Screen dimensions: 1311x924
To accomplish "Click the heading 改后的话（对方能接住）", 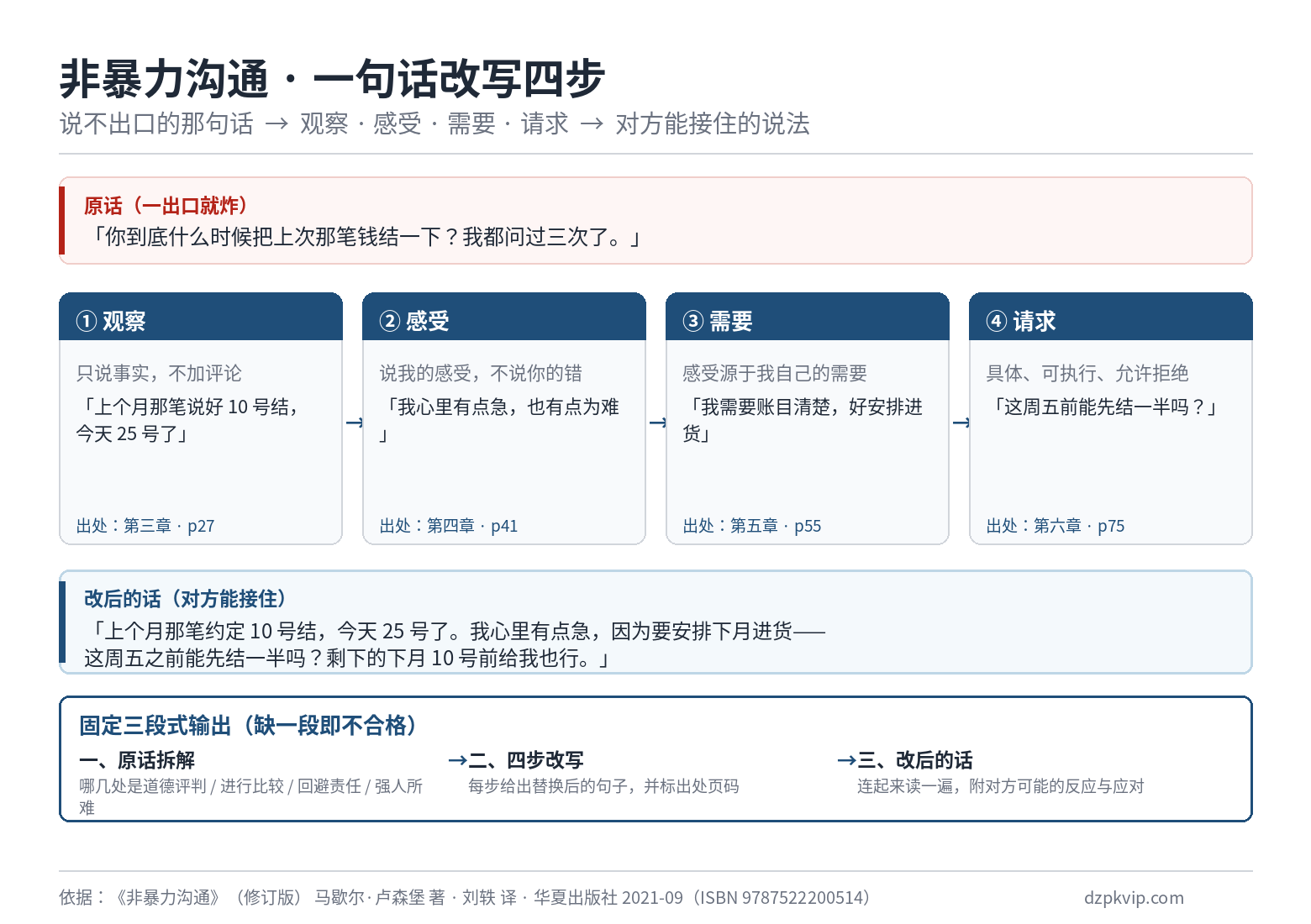I will tap(185, 599).
